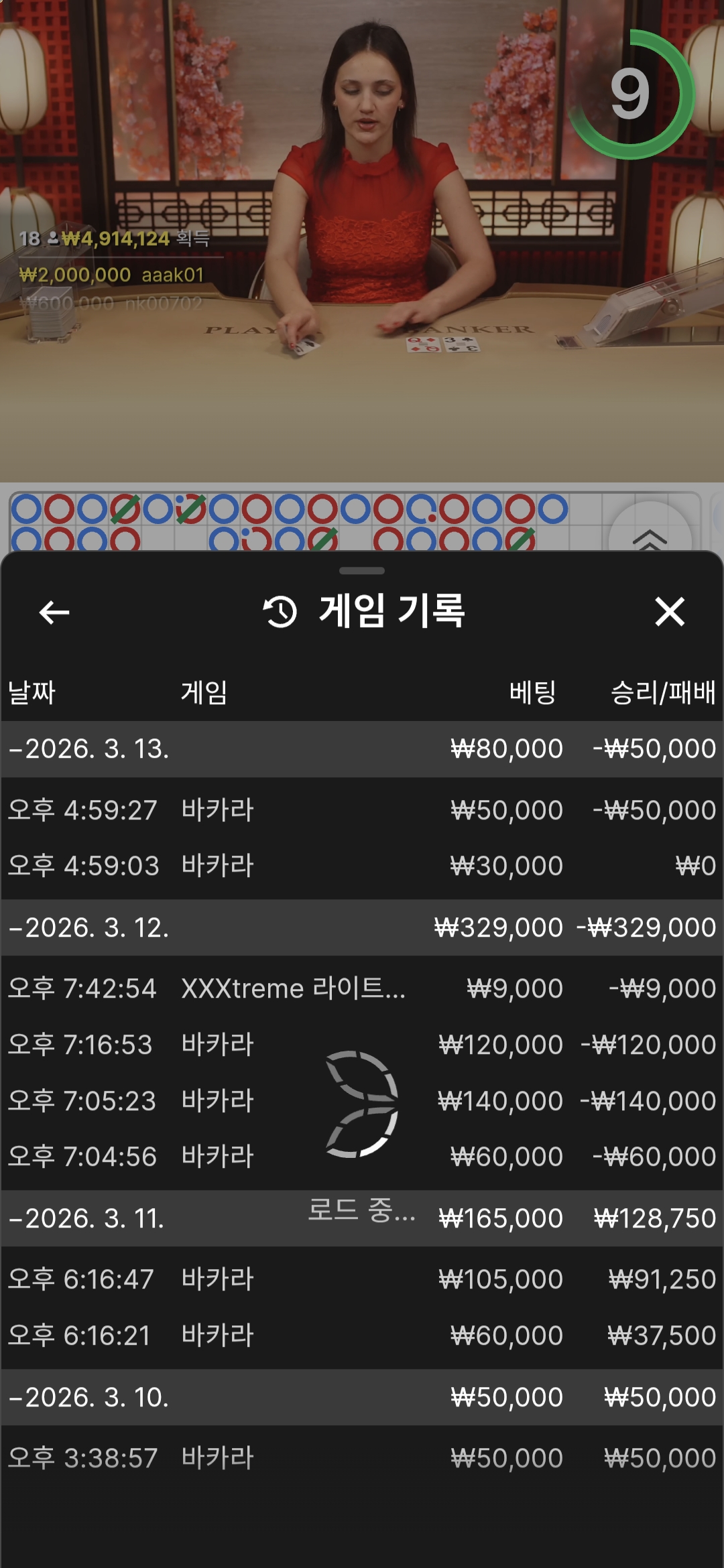The image size is (724, 1568).
Task: Open the 오후 4:59:27 바카라 record
Action: coord(362,810)
